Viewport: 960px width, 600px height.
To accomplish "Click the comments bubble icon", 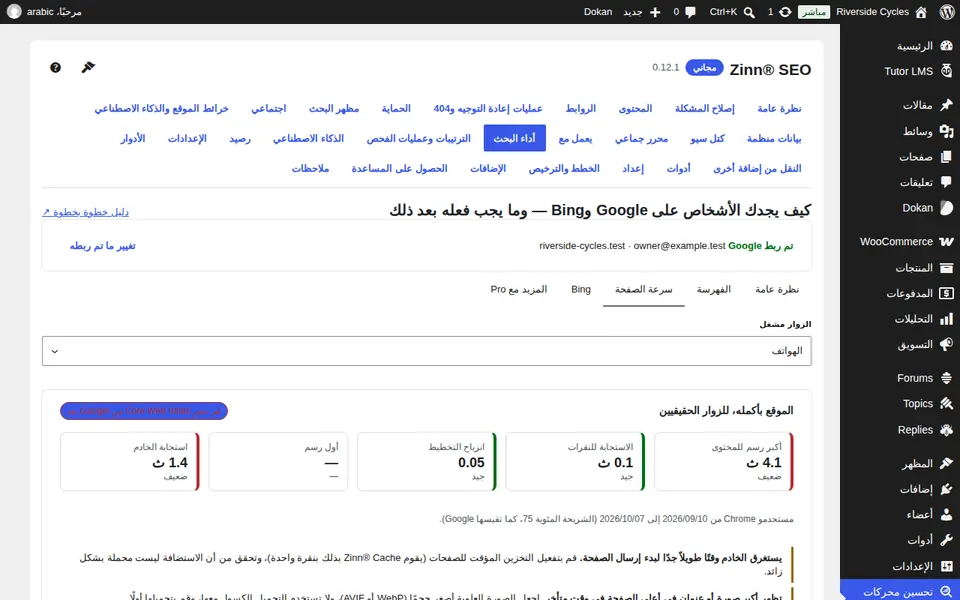I will 691,12.
